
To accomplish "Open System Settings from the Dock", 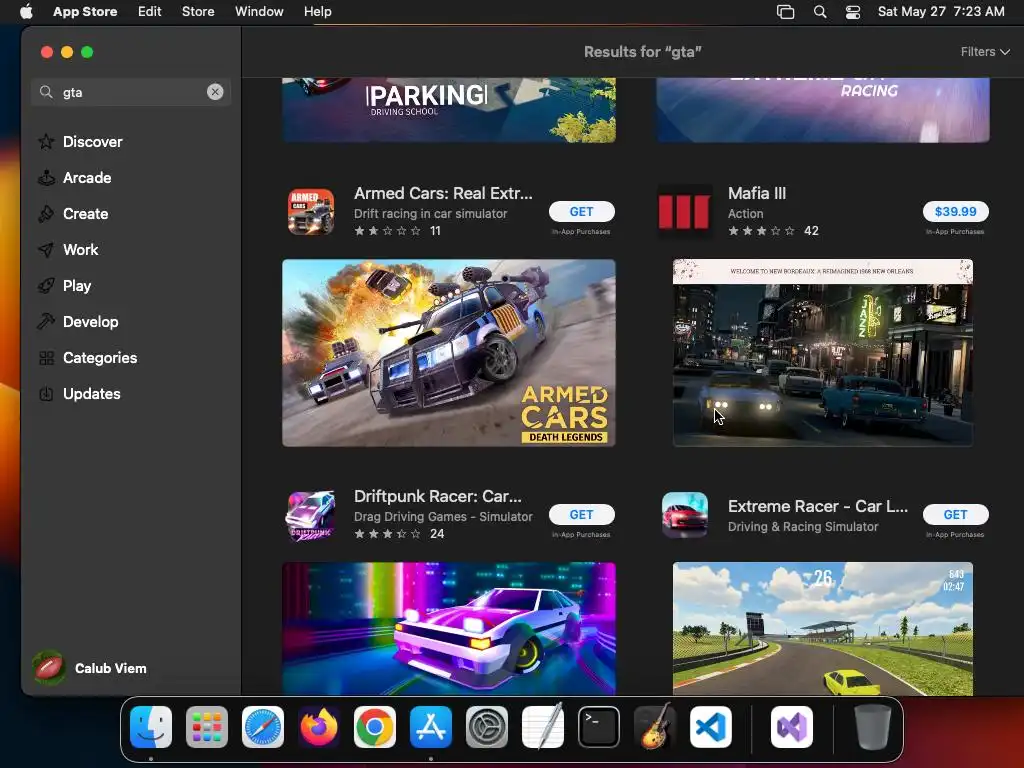I will click(487, 727).
